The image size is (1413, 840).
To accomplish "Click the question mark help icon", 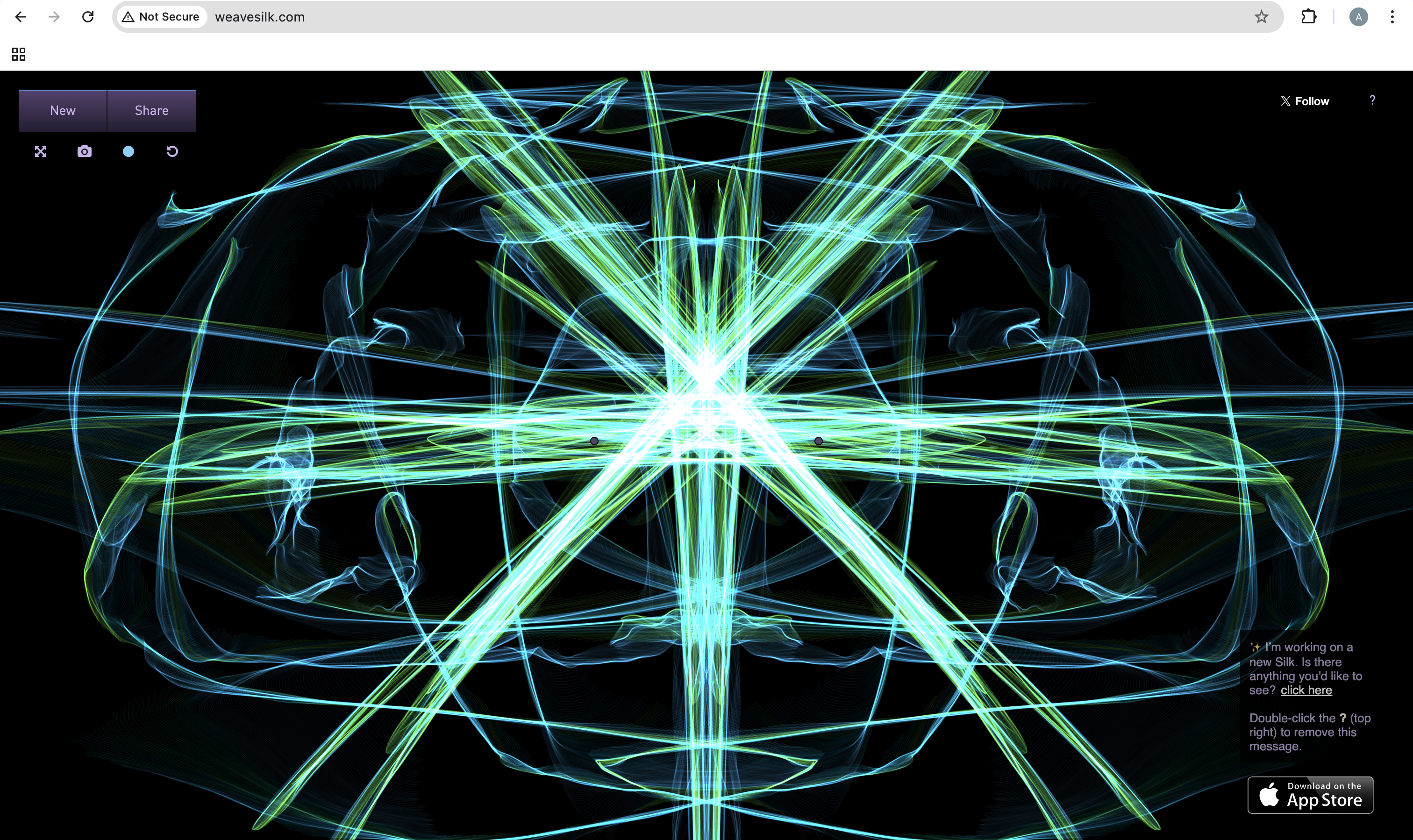I will tap(1372, 100).
